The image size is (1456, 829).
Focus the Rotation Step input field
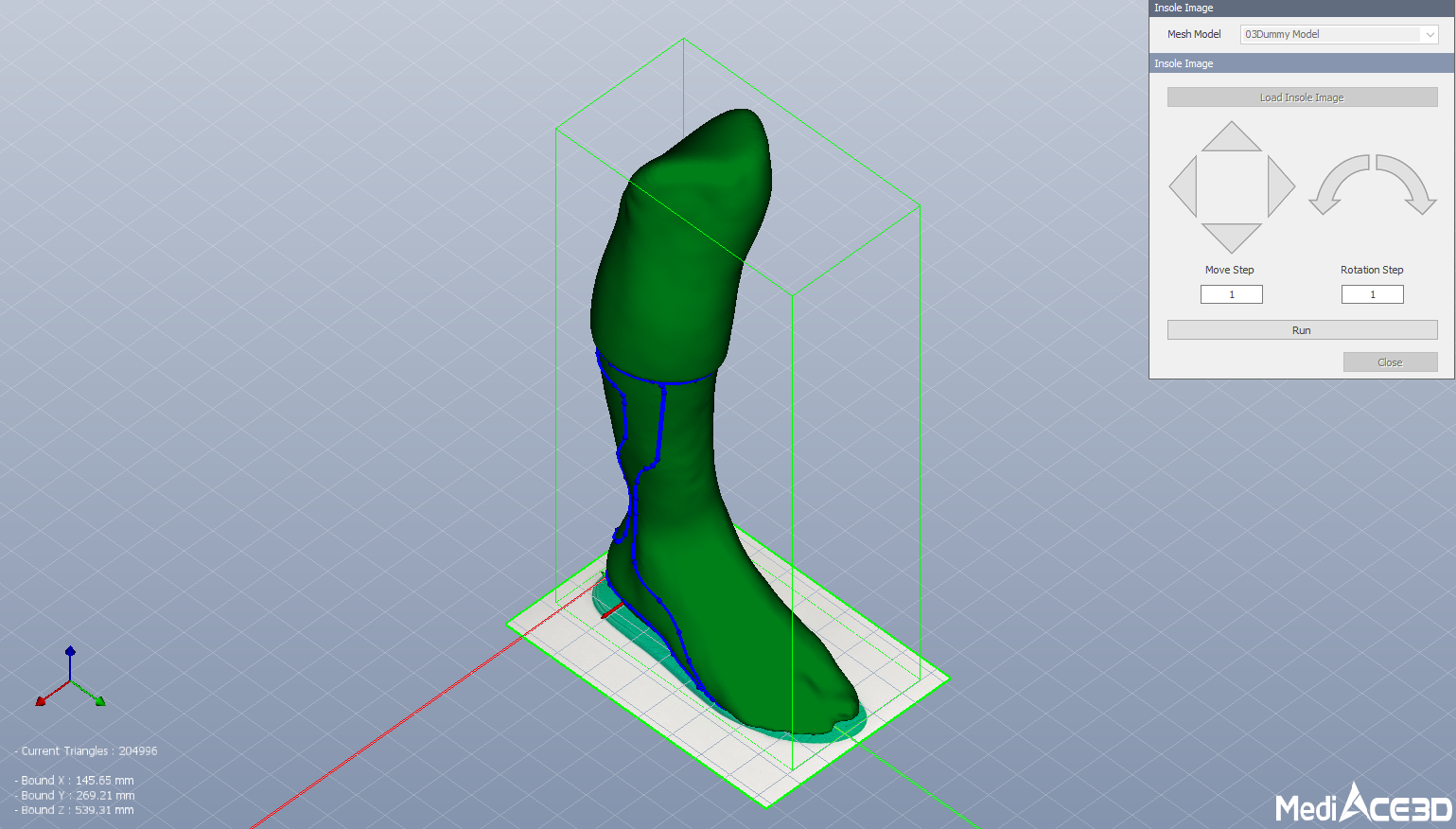coord(1372,294)
